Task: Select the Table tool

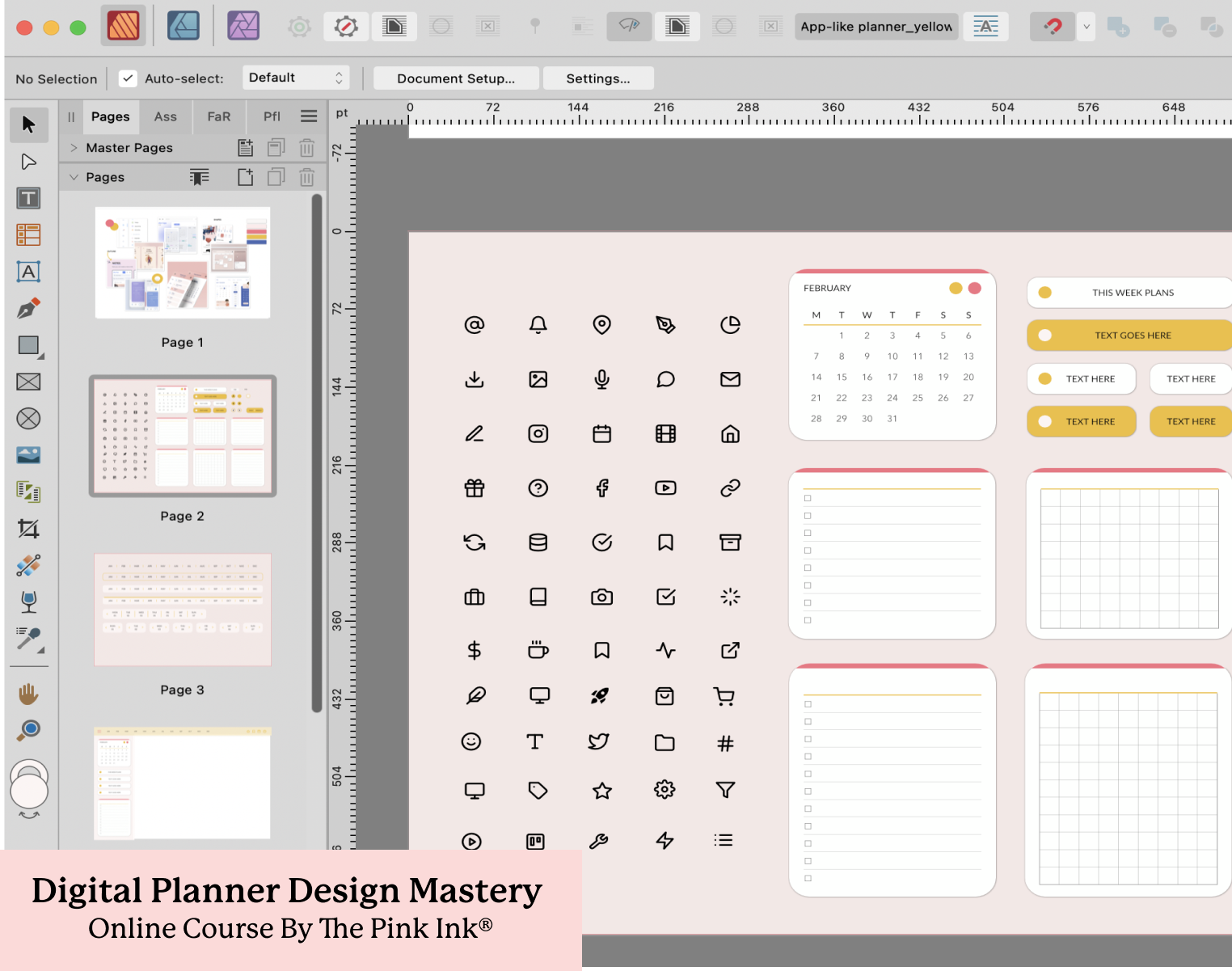Action: [x=28, y=234]
